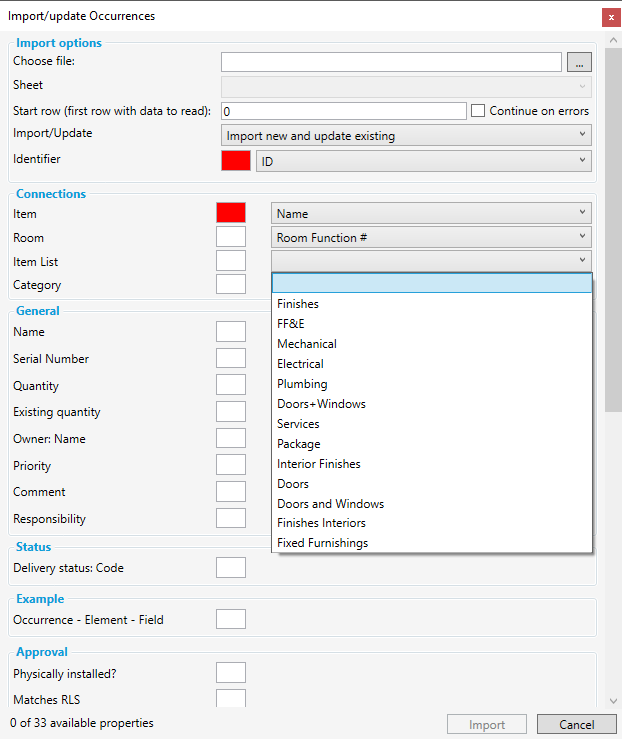This screenshot has height=739, width=622.
Task: Toggle the Serial Number column box
Action: tap(231, 358)
